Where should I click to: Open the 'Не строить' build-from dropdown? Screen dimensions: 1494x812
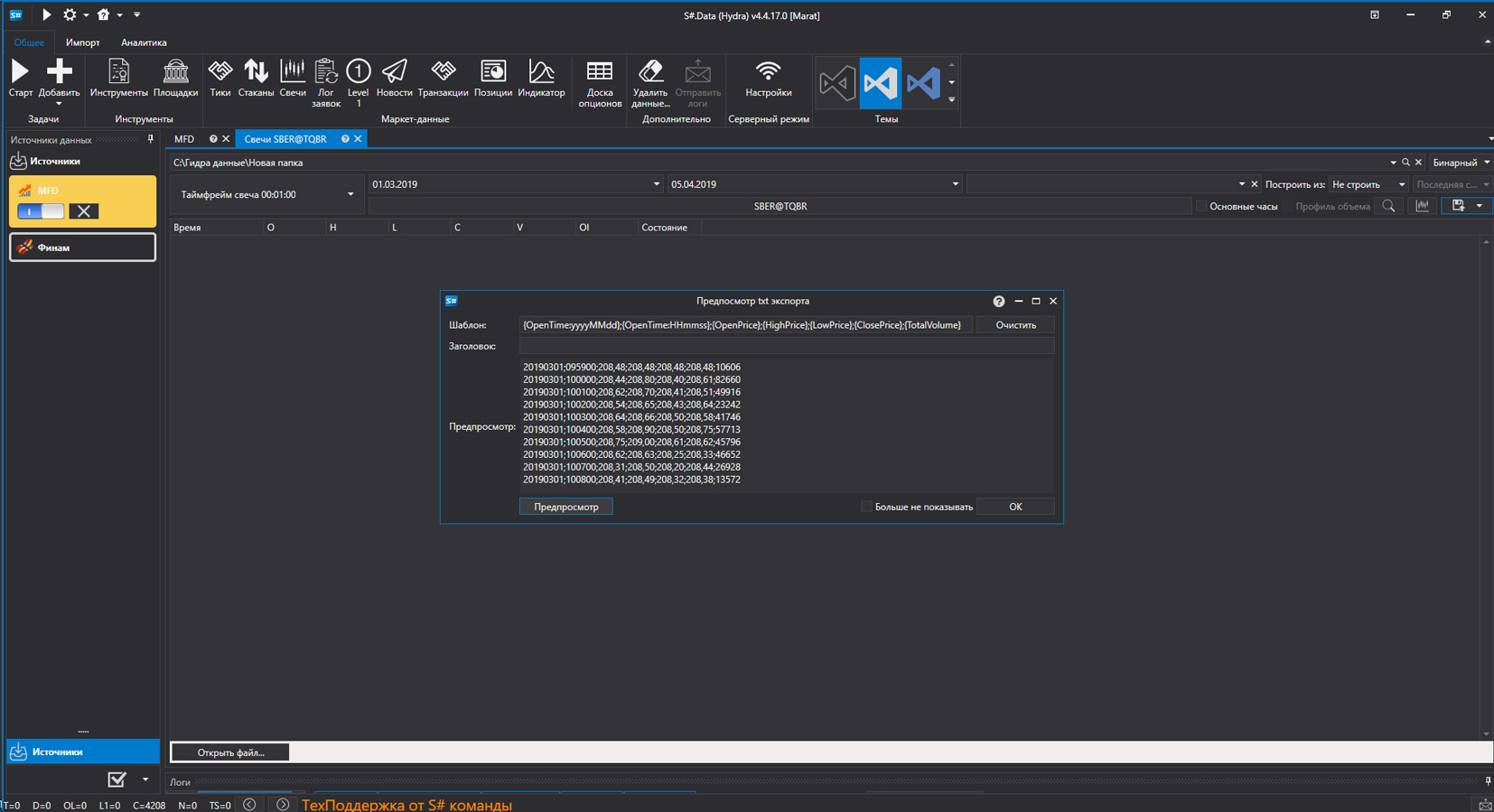[1368, 184]
